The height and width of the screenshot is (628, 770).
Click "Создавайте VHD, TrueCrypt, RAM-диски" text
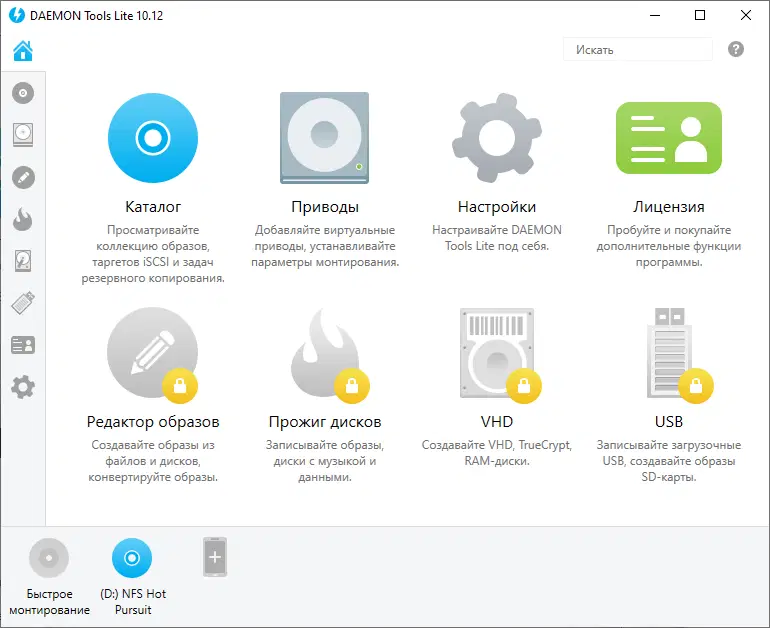(496, 453)
